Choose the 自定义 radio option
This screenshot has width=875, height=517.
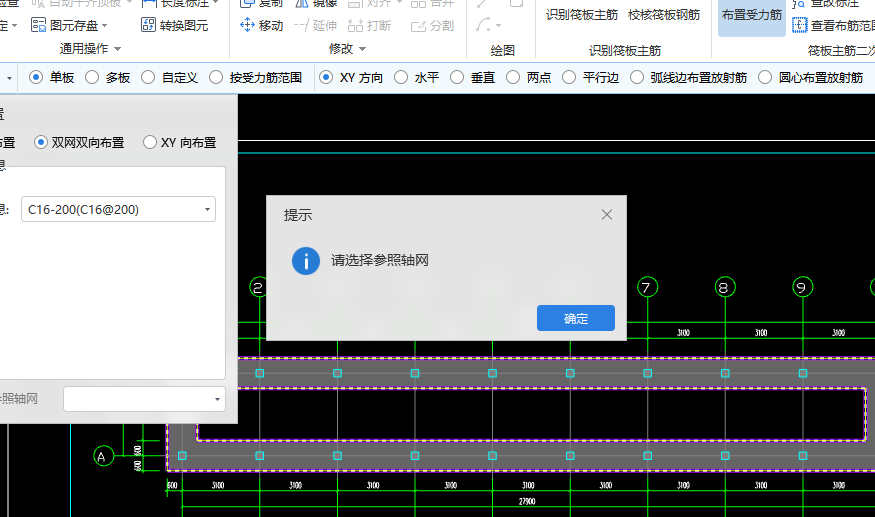click(x=148, y=77)
